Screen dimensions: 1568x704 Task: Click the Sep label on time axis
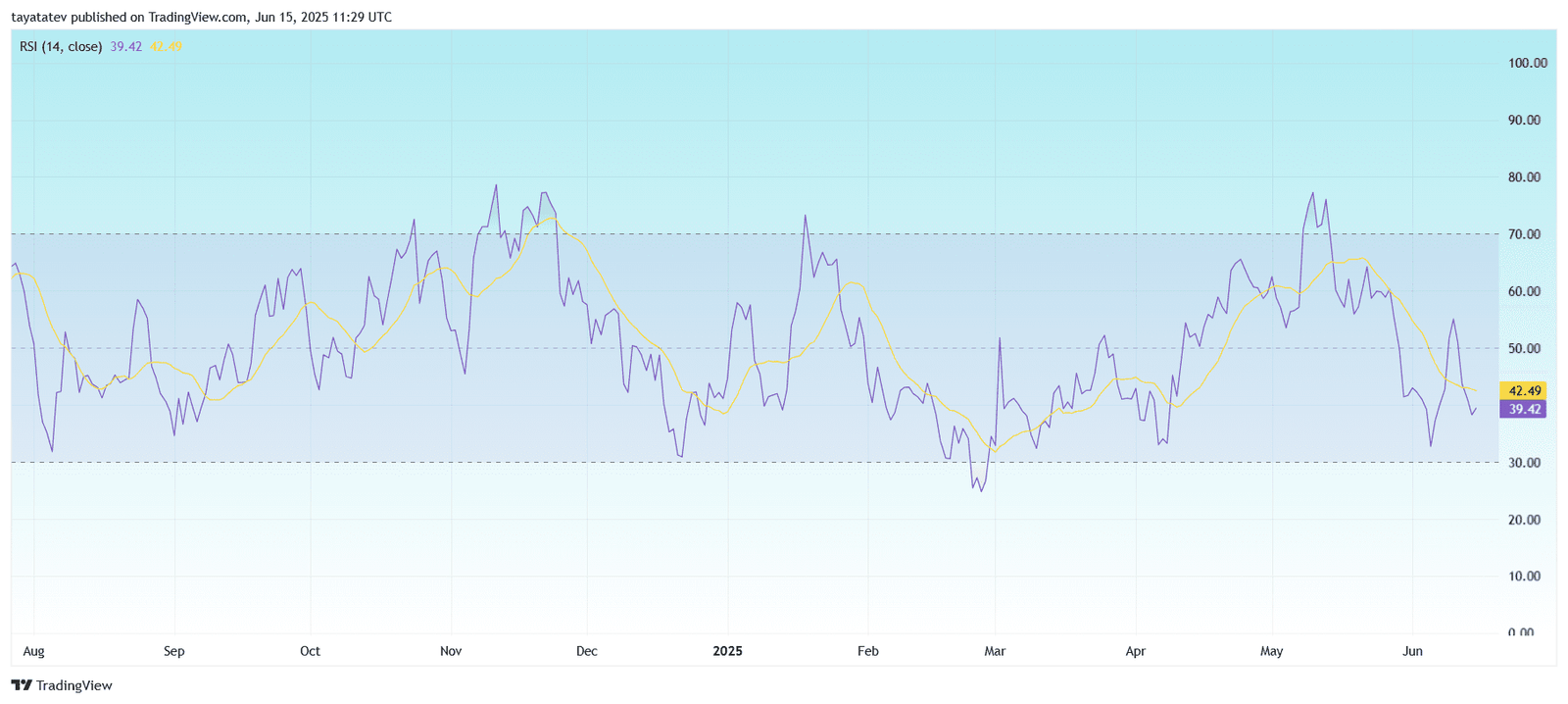pos(174,651)
